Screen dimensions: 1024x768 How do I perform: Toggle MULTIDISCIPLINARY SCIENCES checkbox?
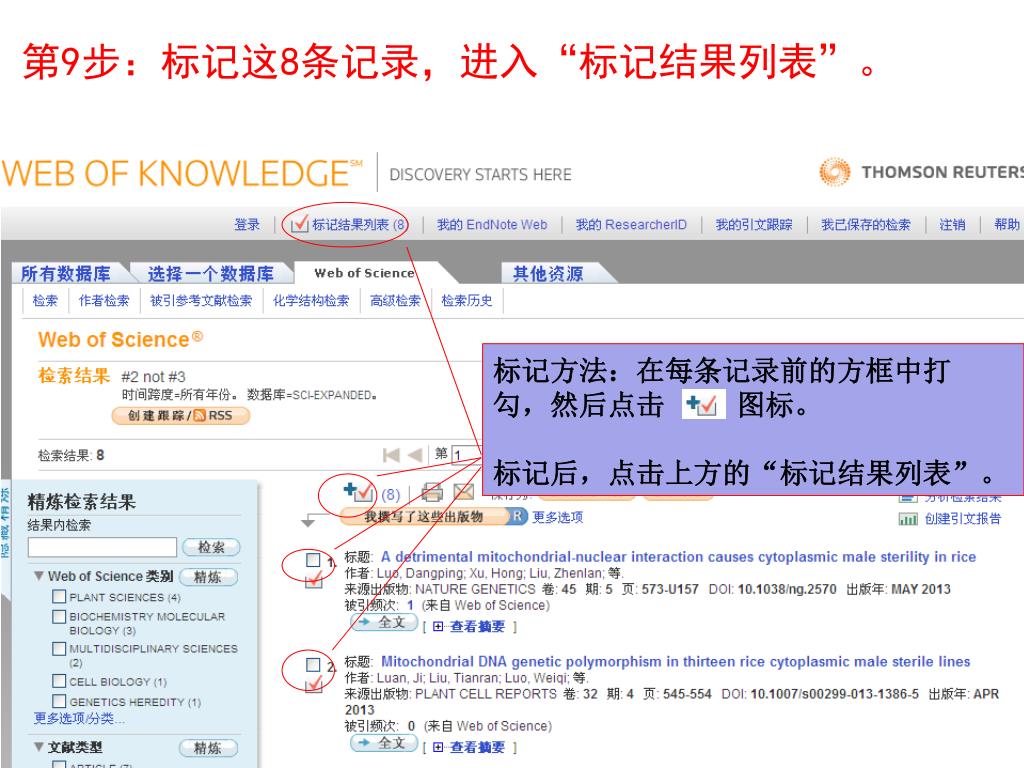59,648
